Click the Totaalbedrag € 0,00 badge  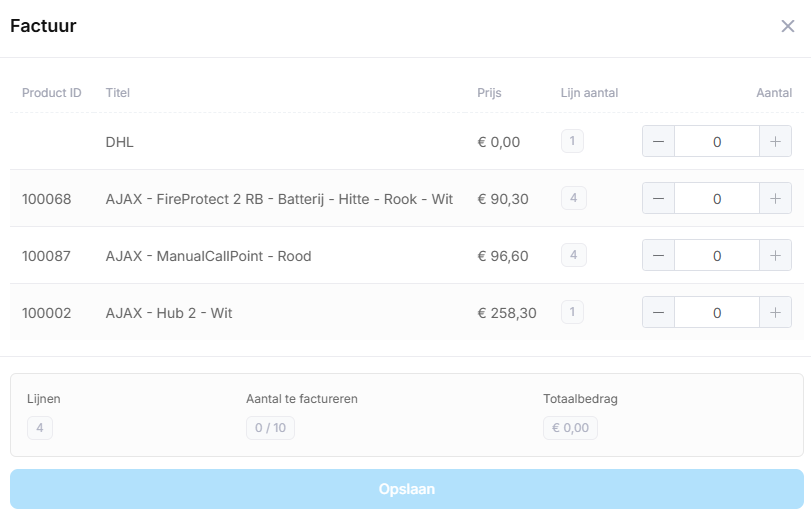tap(571, 428)
